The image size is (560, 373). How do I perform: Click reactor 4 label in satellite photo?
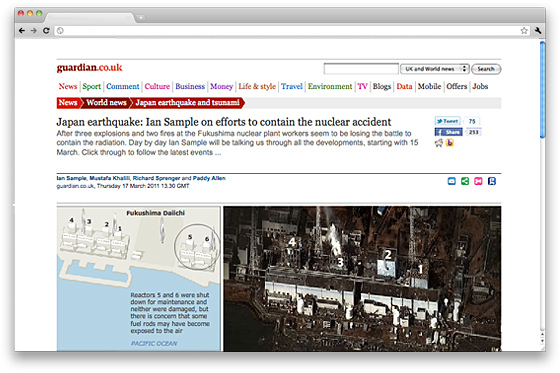coord(292,242)
